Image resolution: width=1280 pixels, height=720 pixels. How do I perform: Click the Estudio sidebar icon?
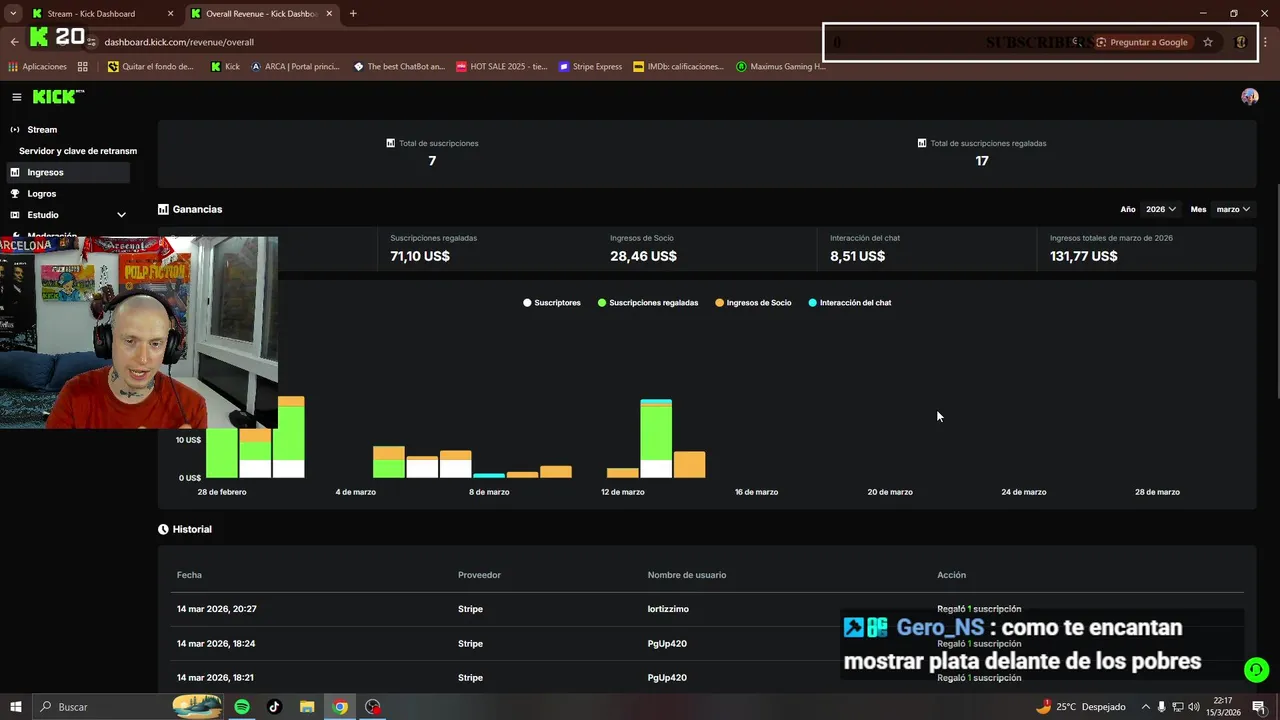(x=15, y=215)
